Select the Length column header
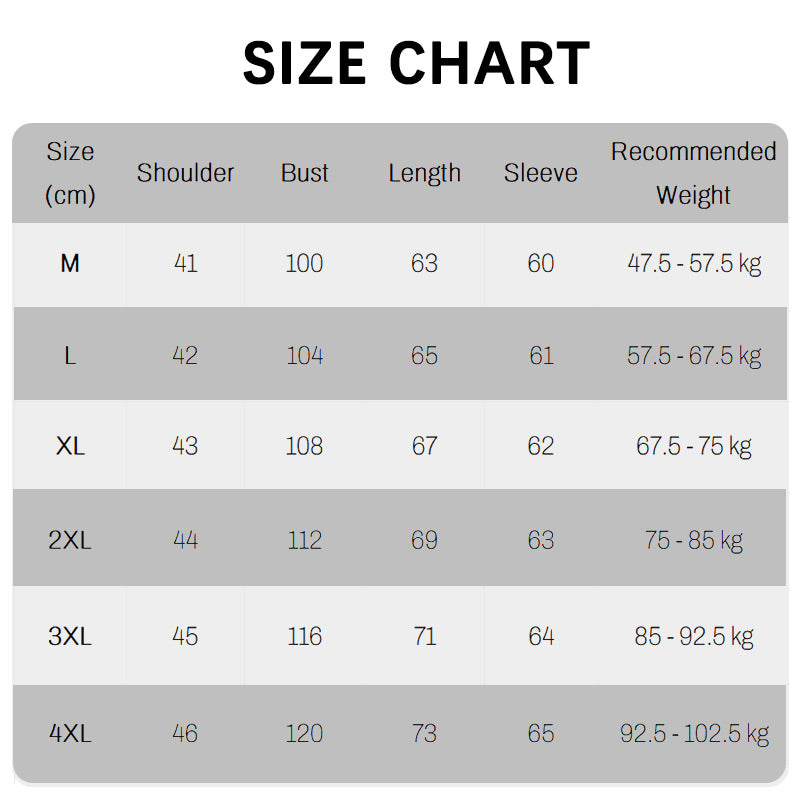Screen dimensions: 800x800 click(x=424, y=173)
